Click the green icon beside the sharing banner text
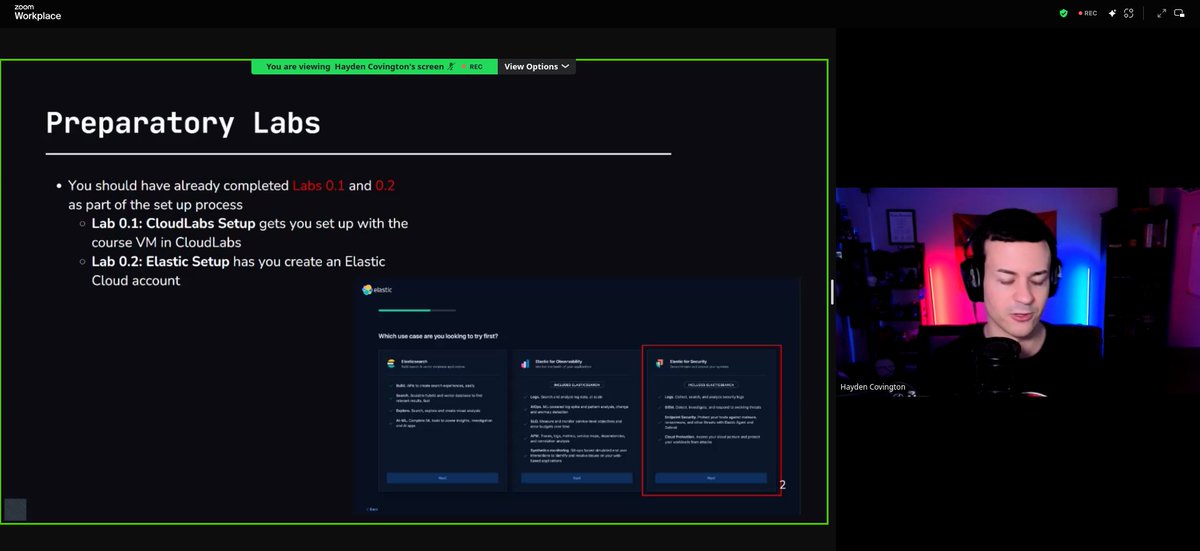Viewport: 1200px width, 551px height. click(x=452, y=66)
